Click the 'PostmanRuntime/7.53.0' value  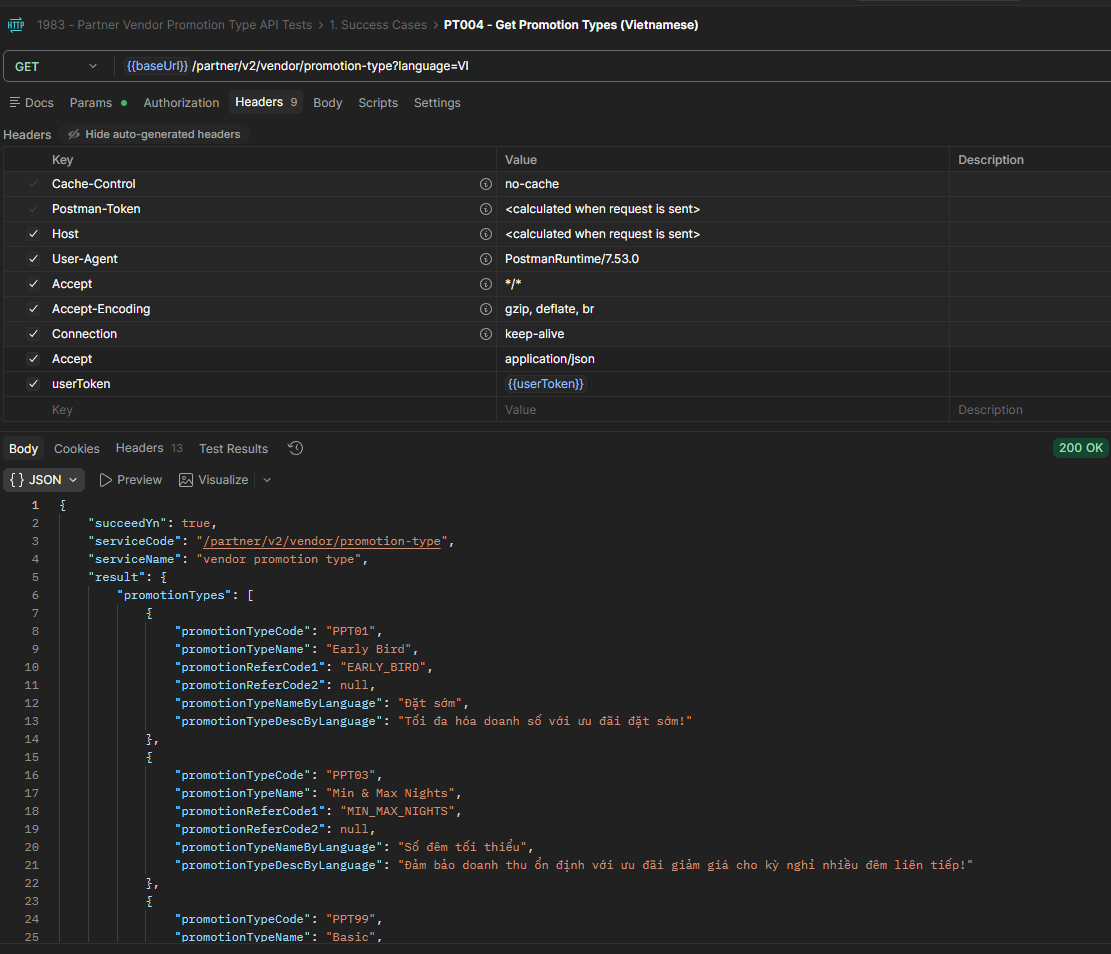(572, 259)
